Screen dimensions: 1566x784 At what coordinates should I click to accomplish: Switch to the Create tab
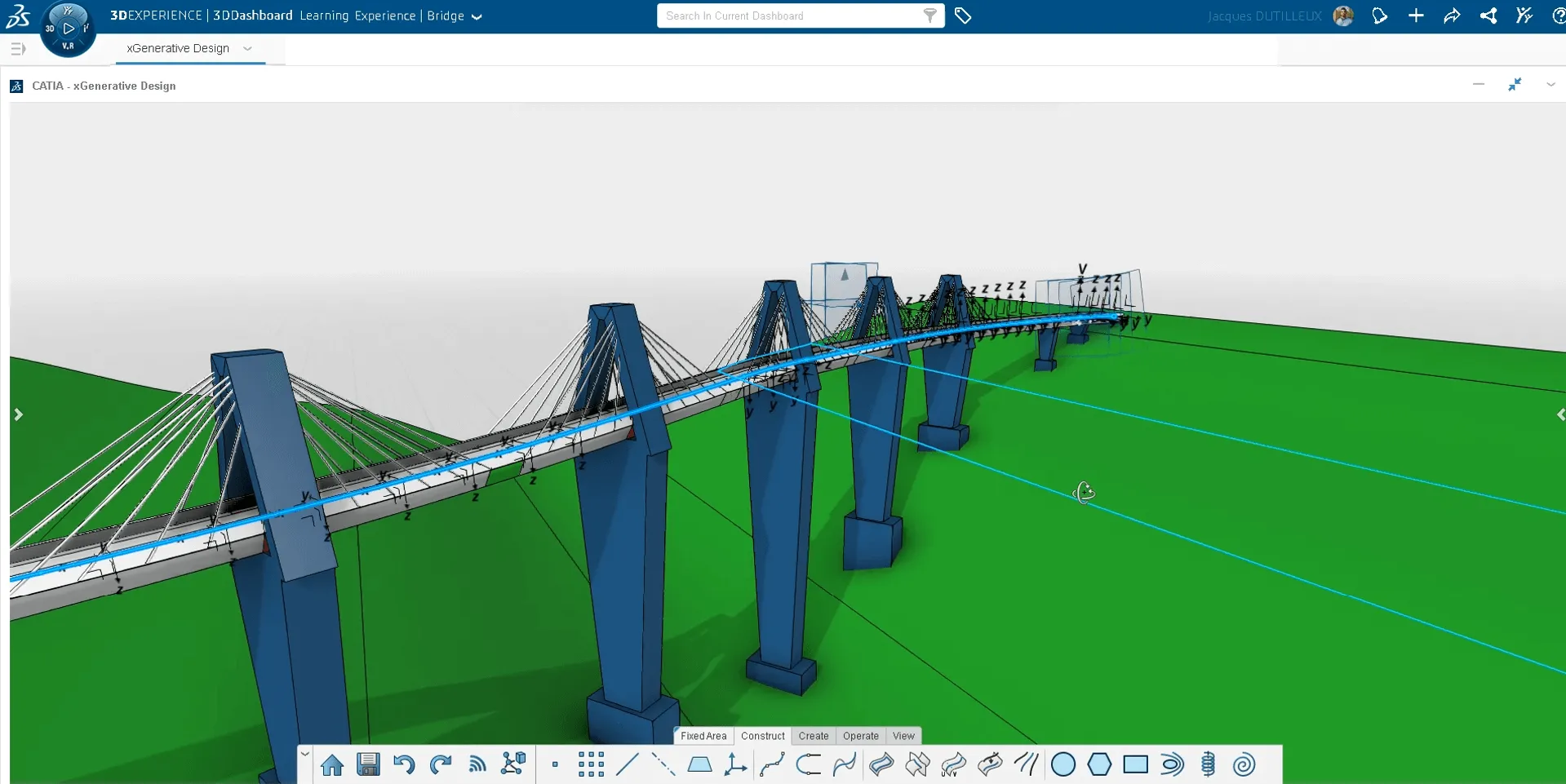pyautogui.click(x=814, y=736)
